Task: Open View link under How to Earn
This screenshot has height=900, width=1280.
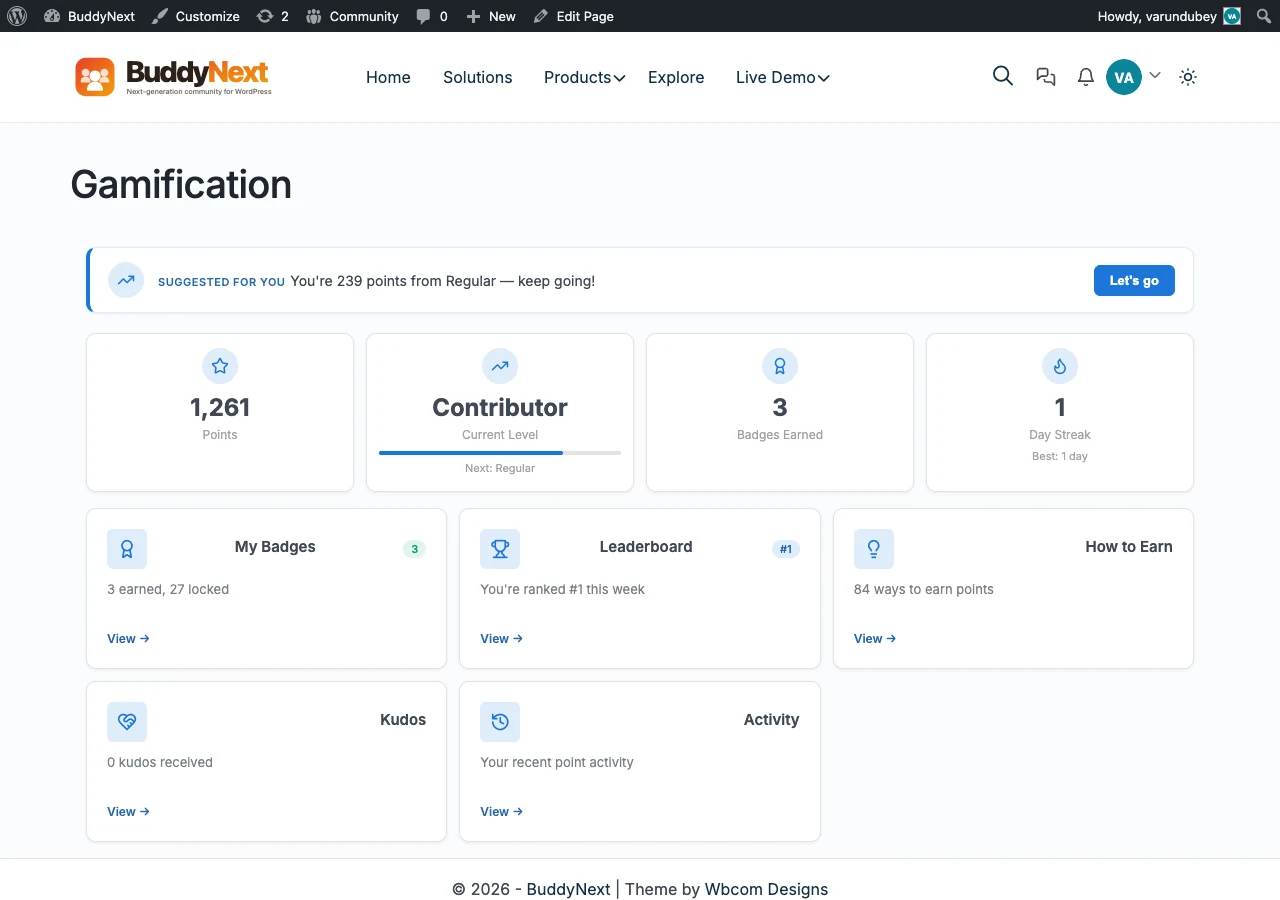Action: point(875,638)
